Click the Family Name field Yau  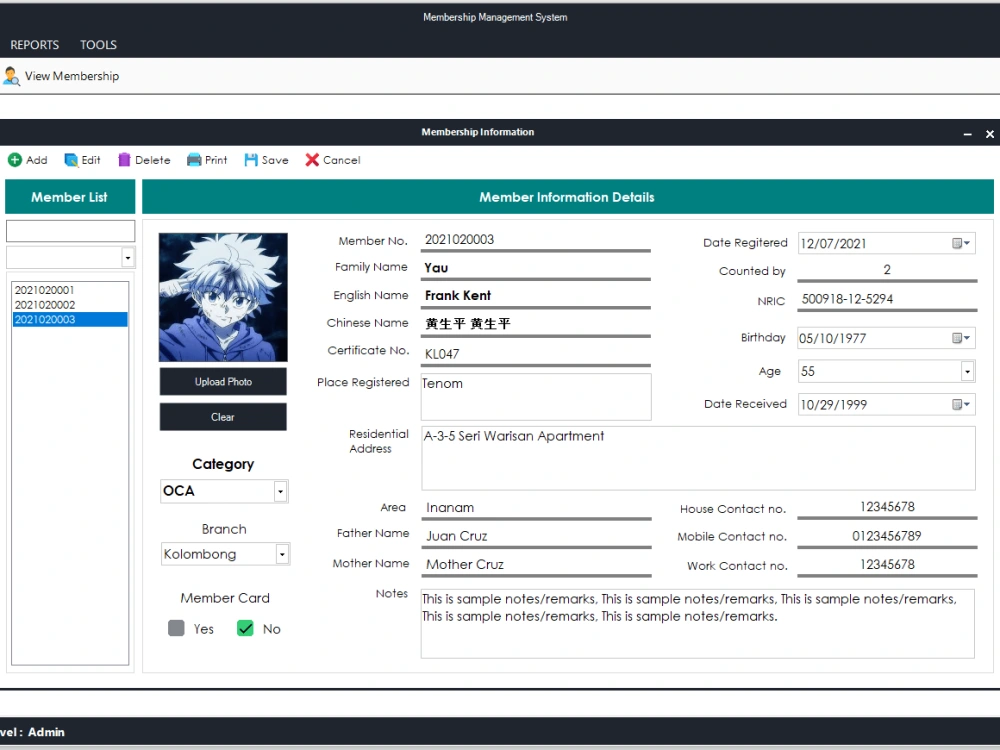[536, 268]
